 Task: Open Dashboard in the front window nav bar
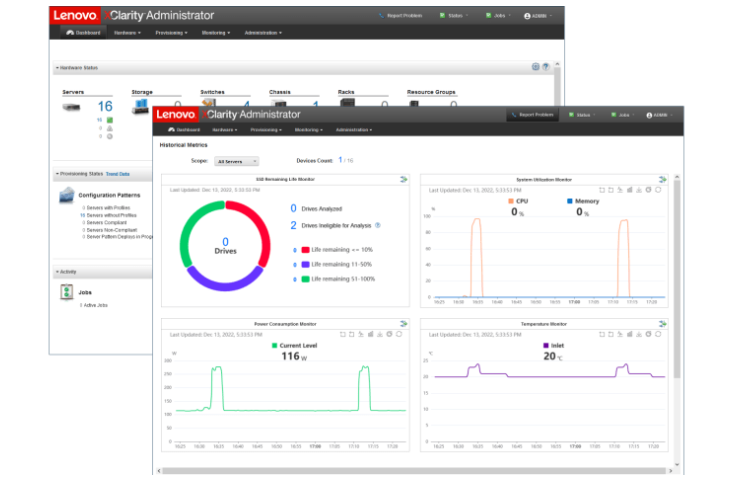[x=184, y=129]
